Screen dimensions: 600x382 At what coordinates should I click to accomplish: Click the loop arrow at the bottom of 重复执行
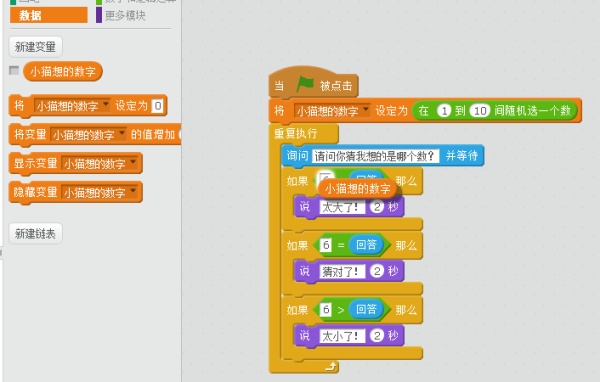pos(331,367)
